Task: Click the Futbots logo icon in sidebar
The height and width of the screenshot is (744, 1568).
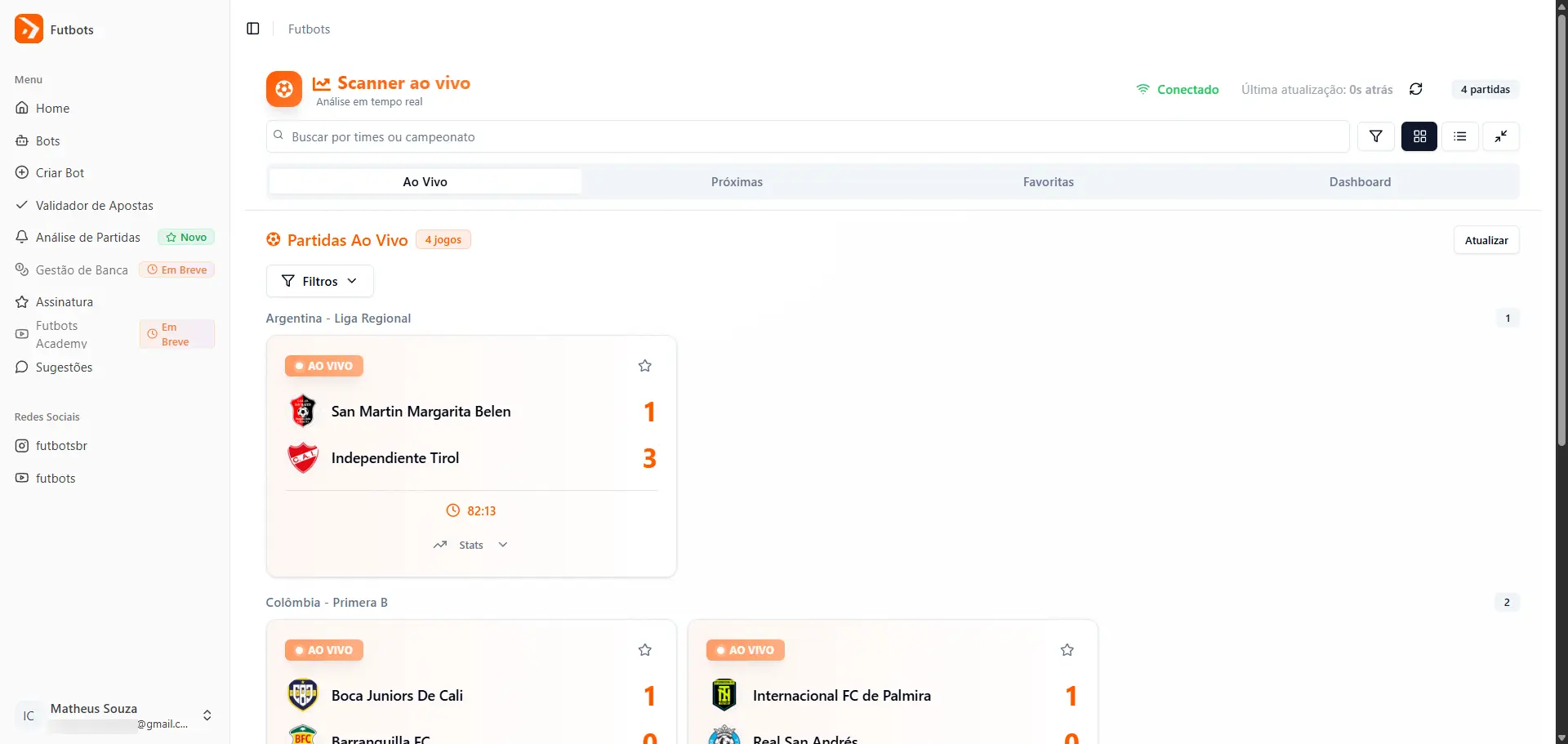Action: click(29, 29)
